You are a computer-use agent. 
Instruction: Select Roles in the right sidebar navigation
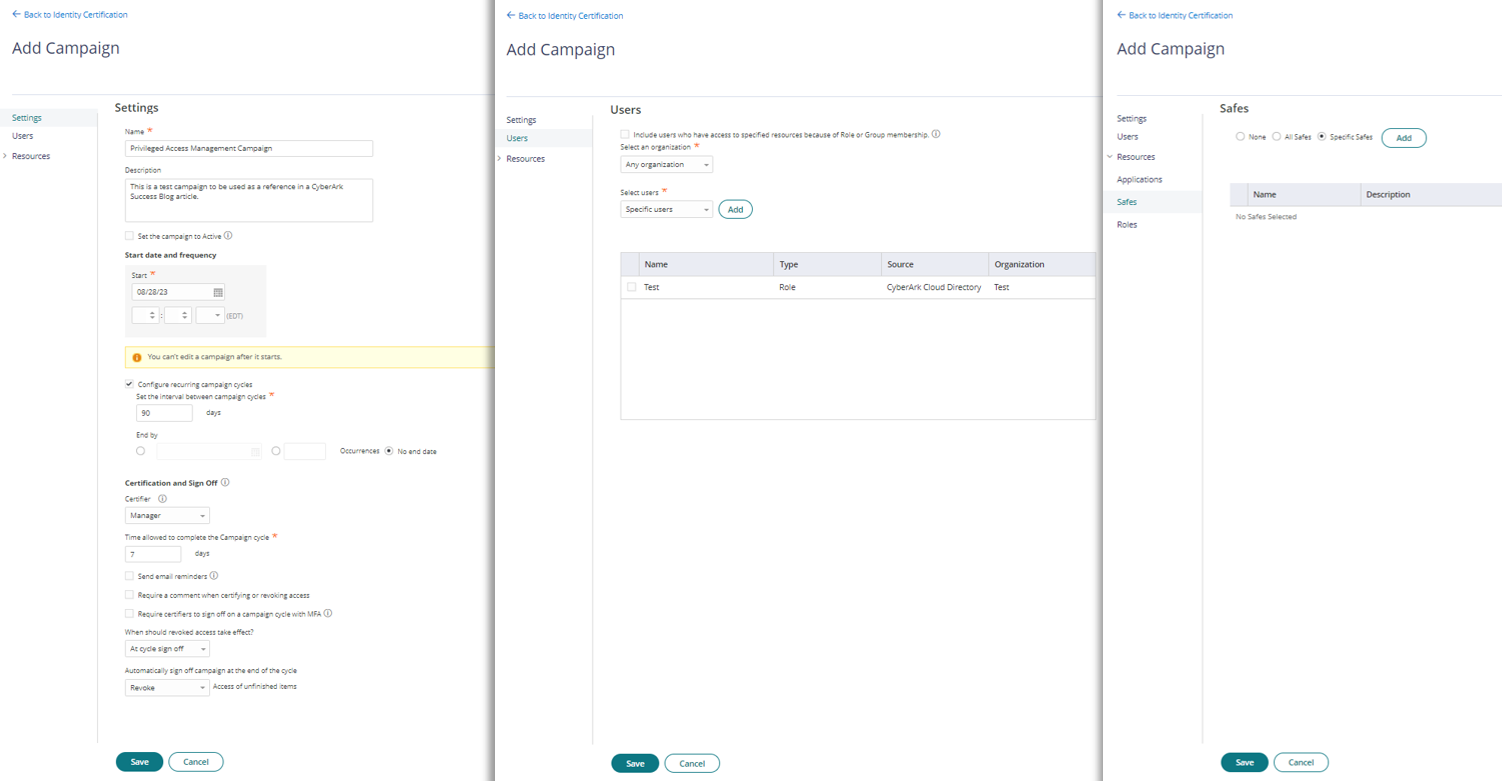(1127, 224)
